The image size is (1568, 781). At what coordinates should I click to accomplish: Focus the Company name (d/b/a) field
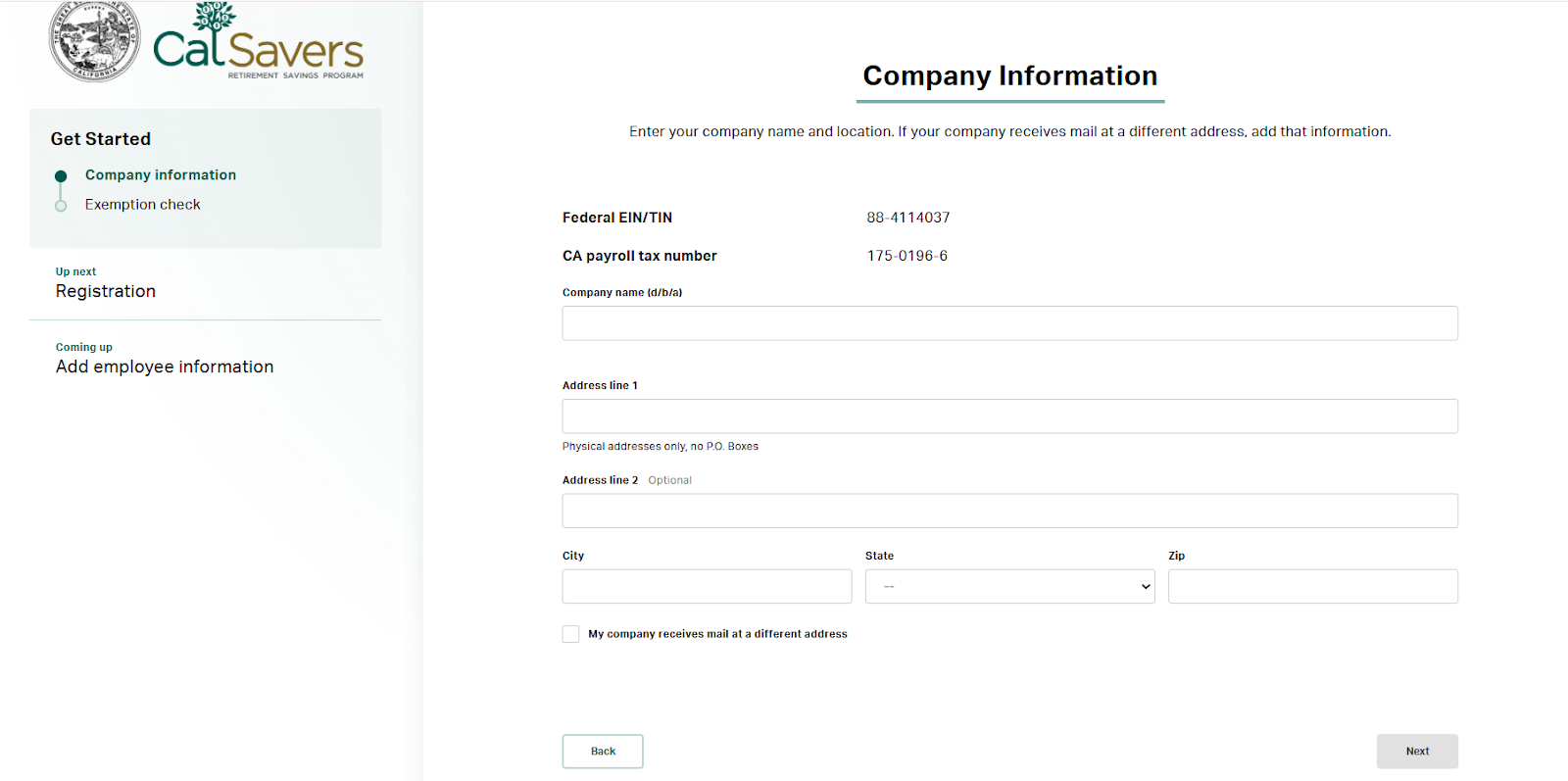pos(1009,323)
